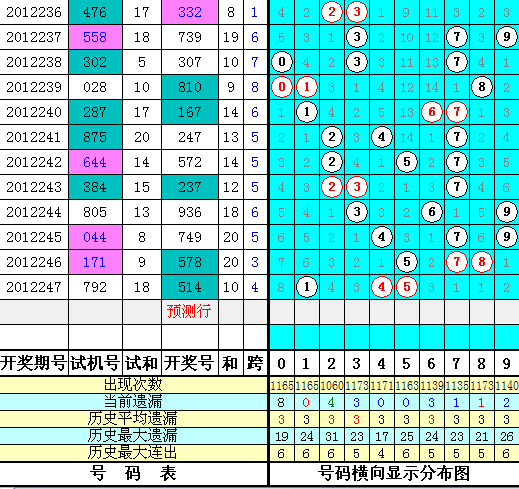Click red circled 4 in row 2012247
This screenshot has width=519, height=489.
(382, 287)
